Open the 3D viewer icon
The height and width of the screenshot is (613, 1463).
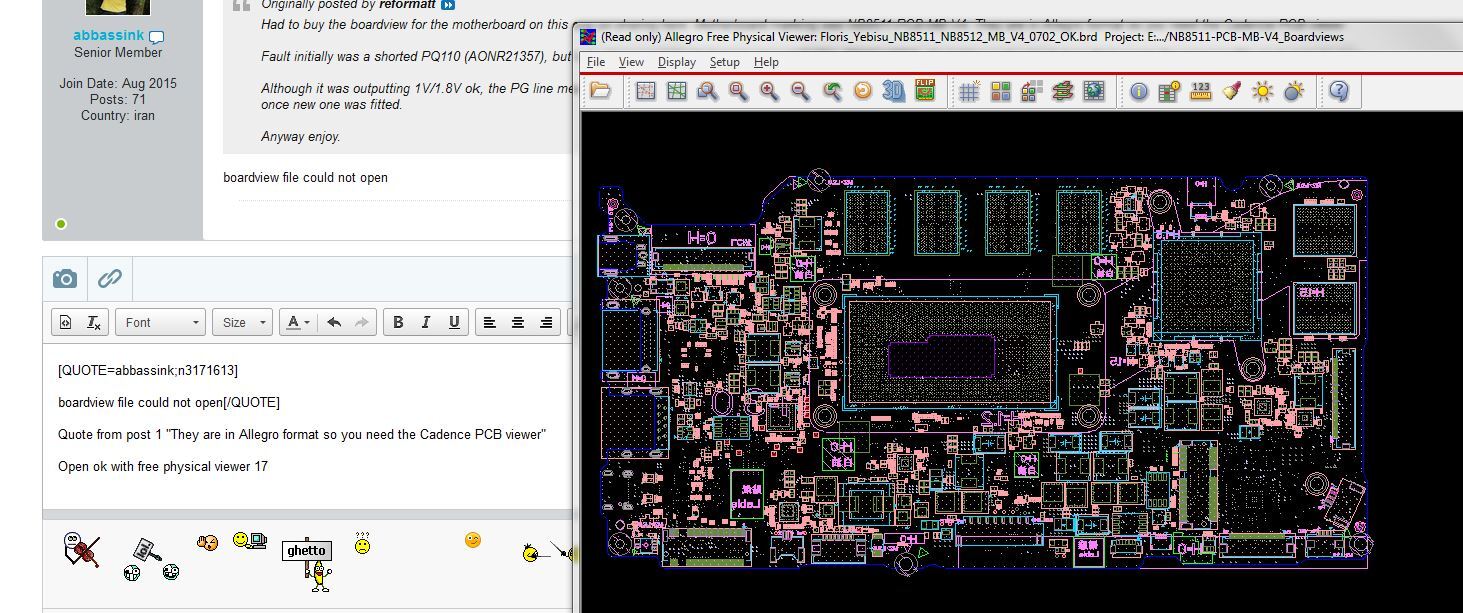[x=893, y=91]
